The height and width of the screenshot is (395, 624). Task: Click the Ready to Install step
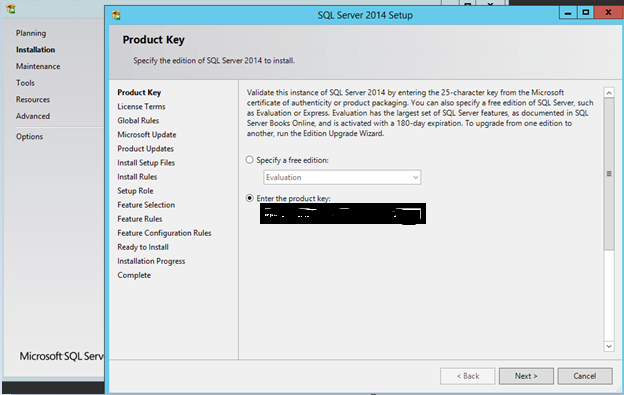[143, 247]
